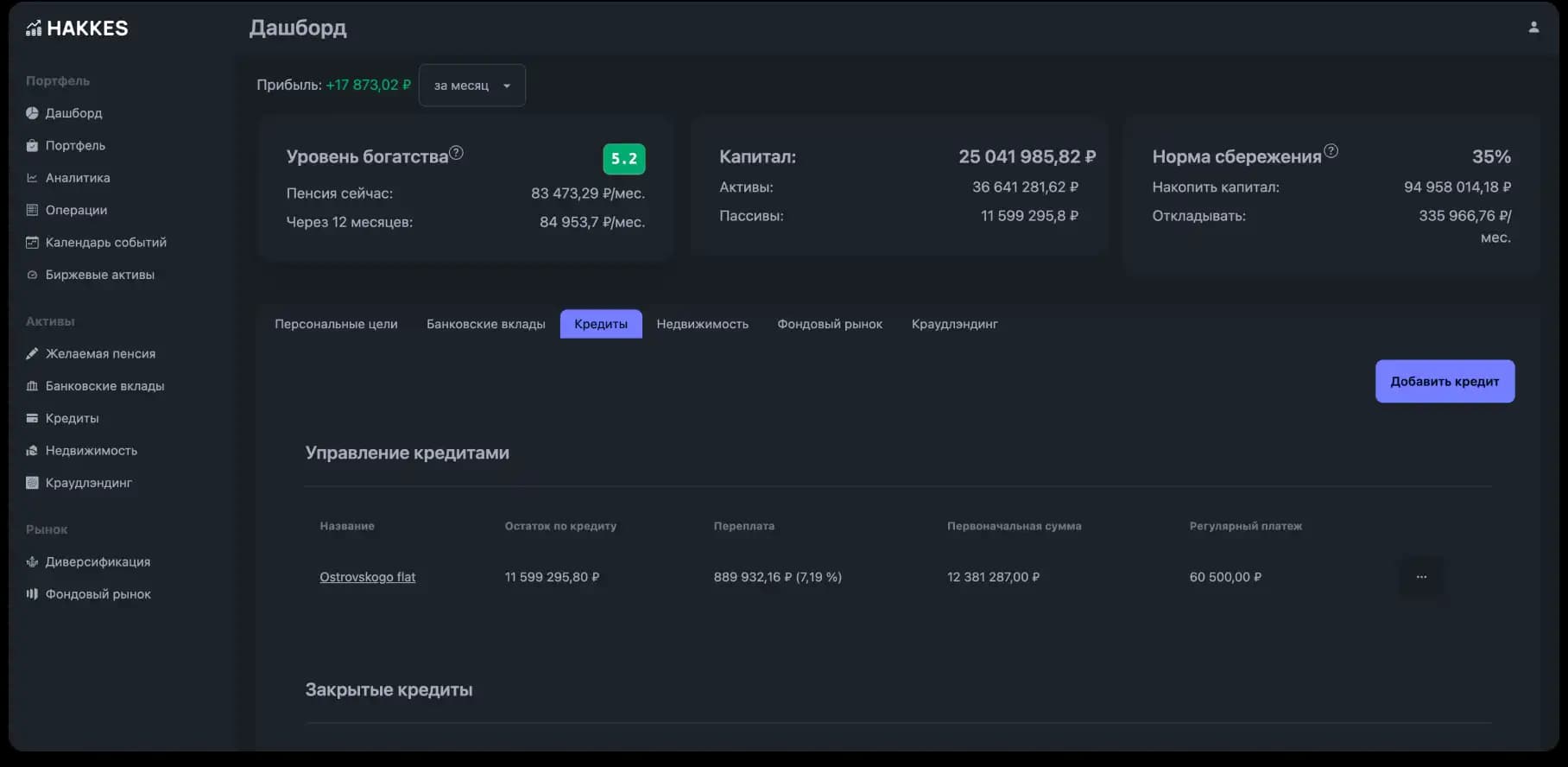Screen dimensions: 1568x767
Task: Open the Ostrovskogo flat credit link
Action: click(368, 577)
